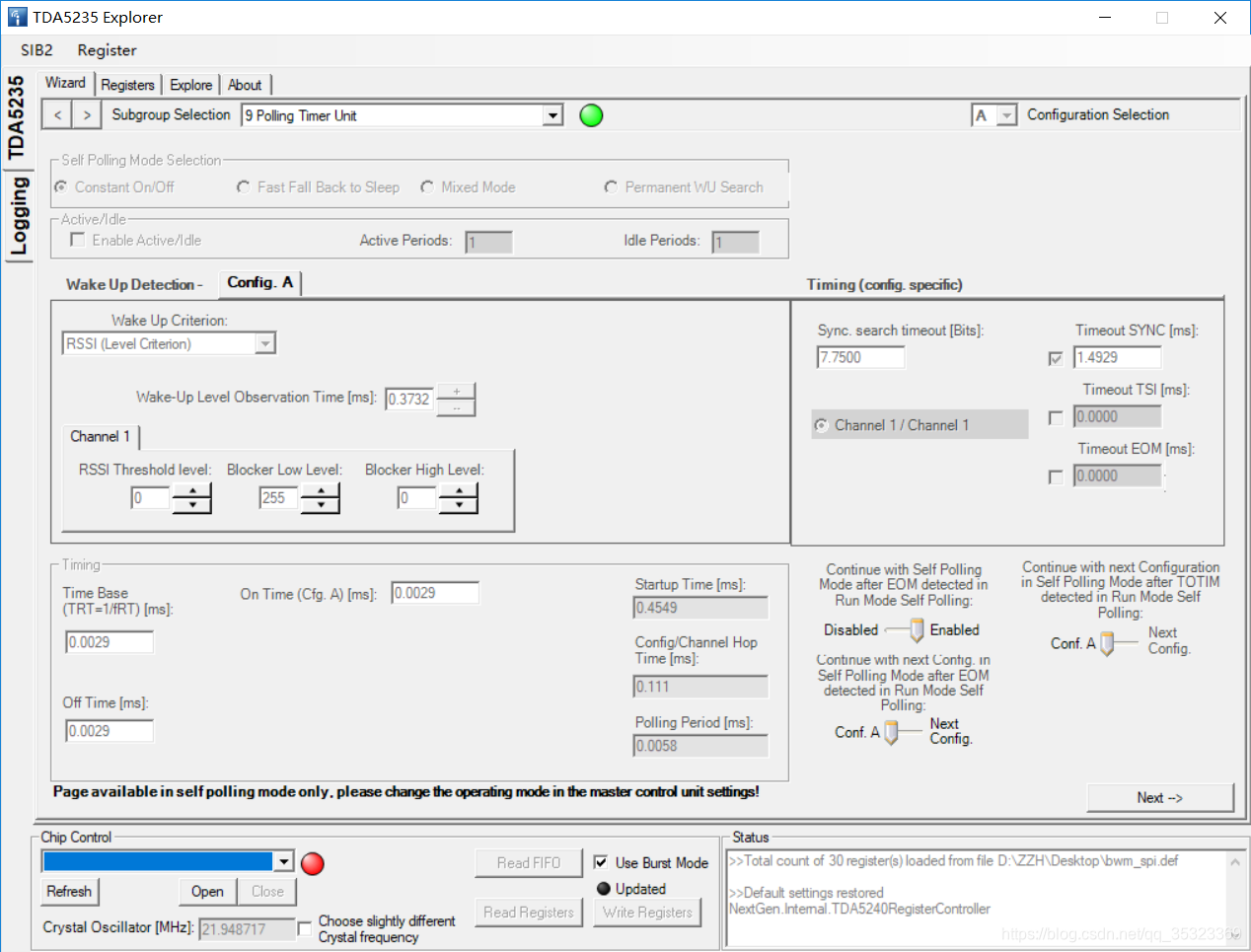Increase RSSI Threshold level stepper up
The width and height of the screenshot is (1251, 952).
click(192, 491)
